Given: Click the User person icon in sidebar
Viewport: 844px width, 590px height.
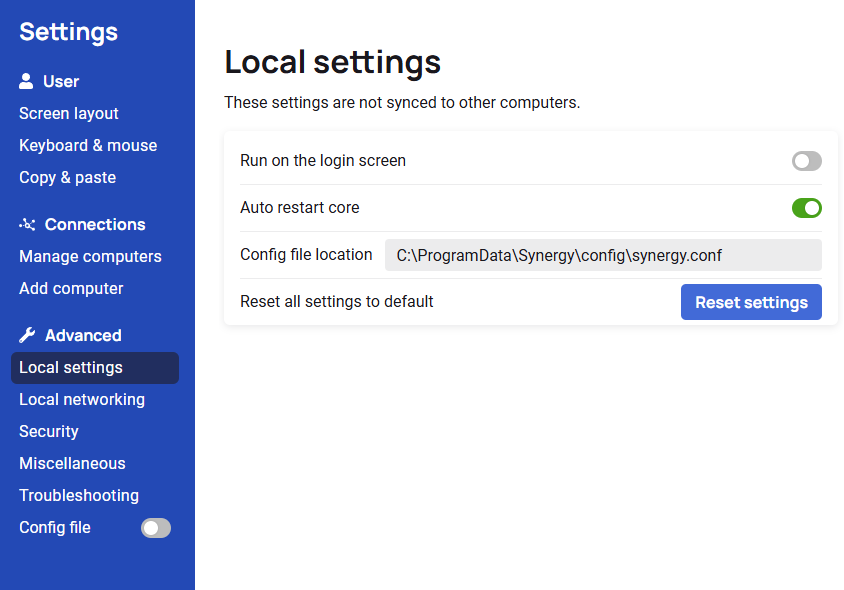Looking at the screenshot, I should point(27,81).
